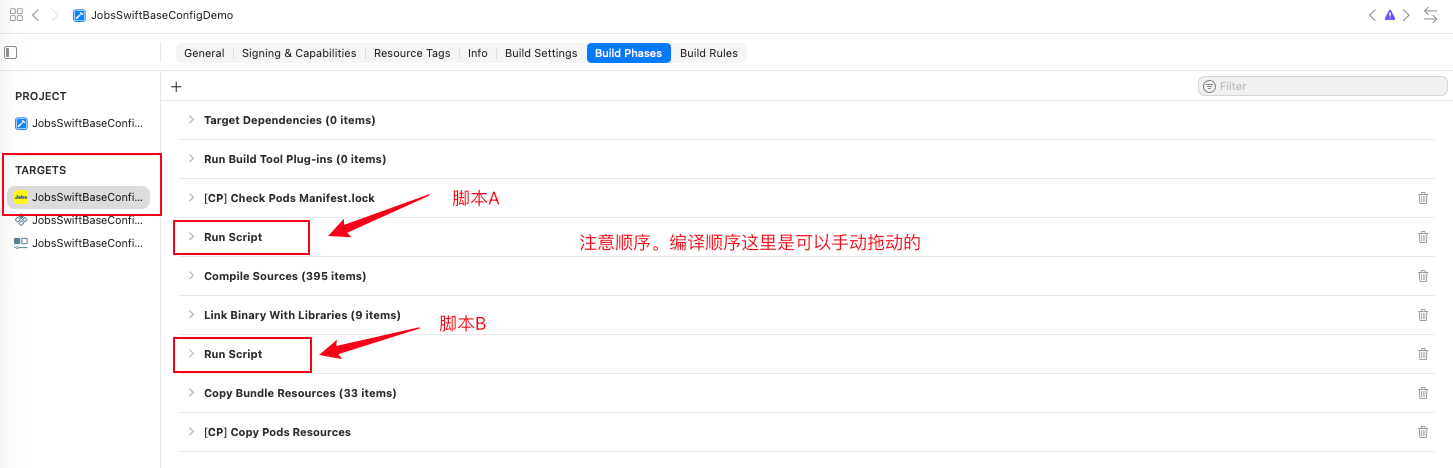The height and width of the screenshot is (468, 1453).
Task: Expand the Copy Bundle Resources phase
Action: pos(191,393)
